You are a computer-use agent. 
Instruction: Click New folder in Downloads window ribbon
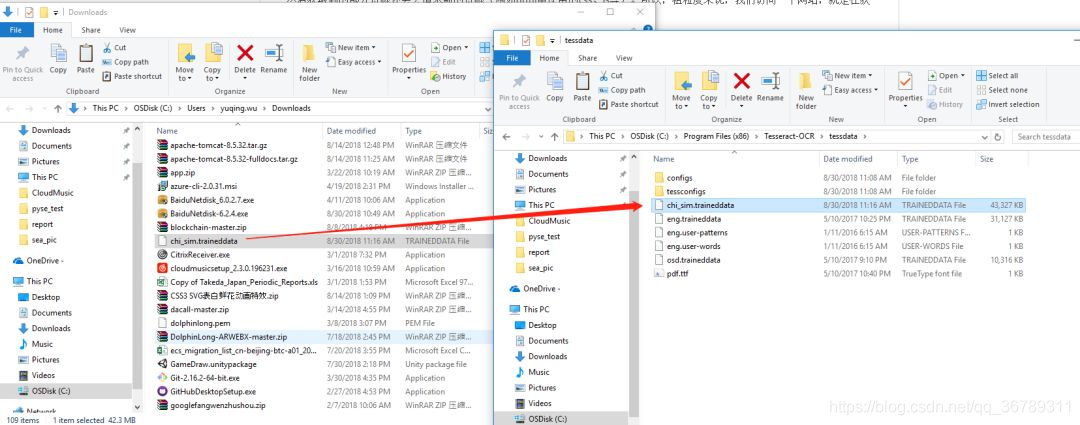pos(309,63)
